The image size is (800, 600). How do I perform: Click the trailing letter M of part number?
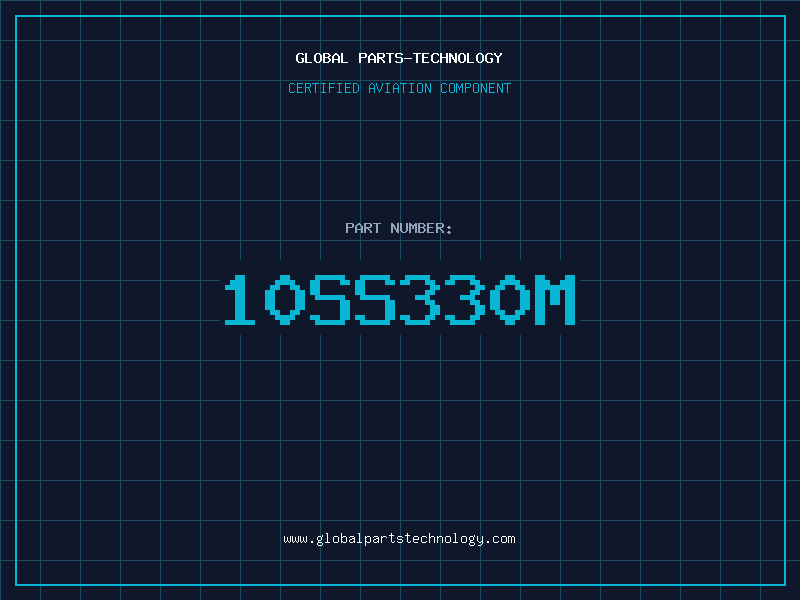click(555, 299)
